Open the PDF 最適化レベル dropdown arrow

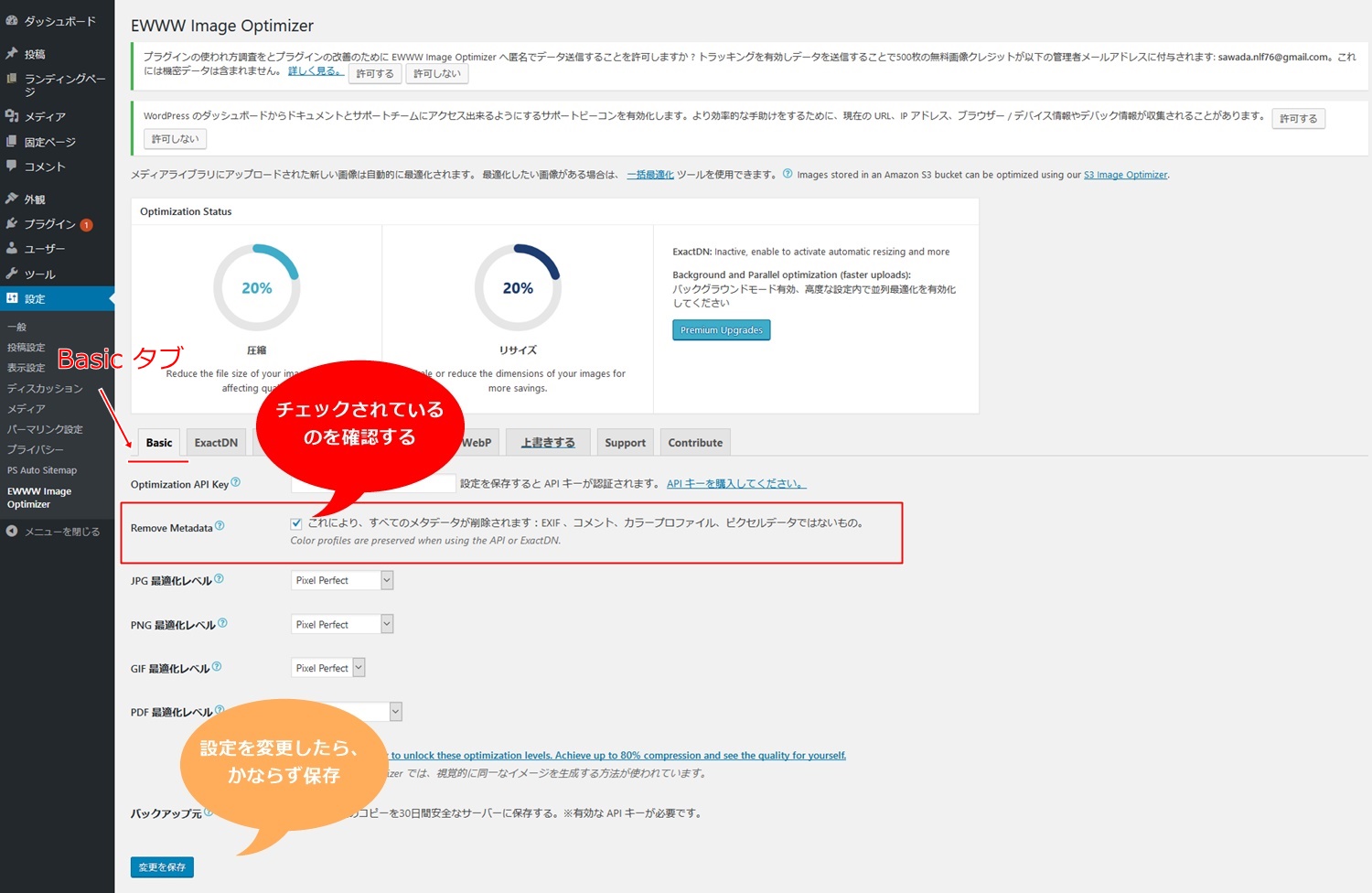tap(395, 711)
